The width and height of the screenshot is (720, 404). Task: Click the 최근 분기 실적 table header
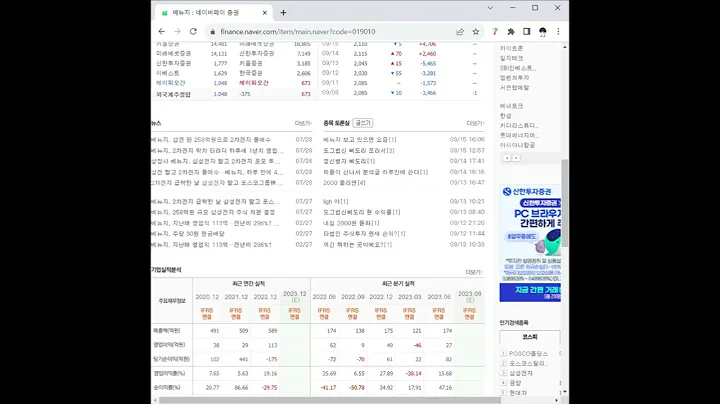pyautogui.click(x=398, y=284)
